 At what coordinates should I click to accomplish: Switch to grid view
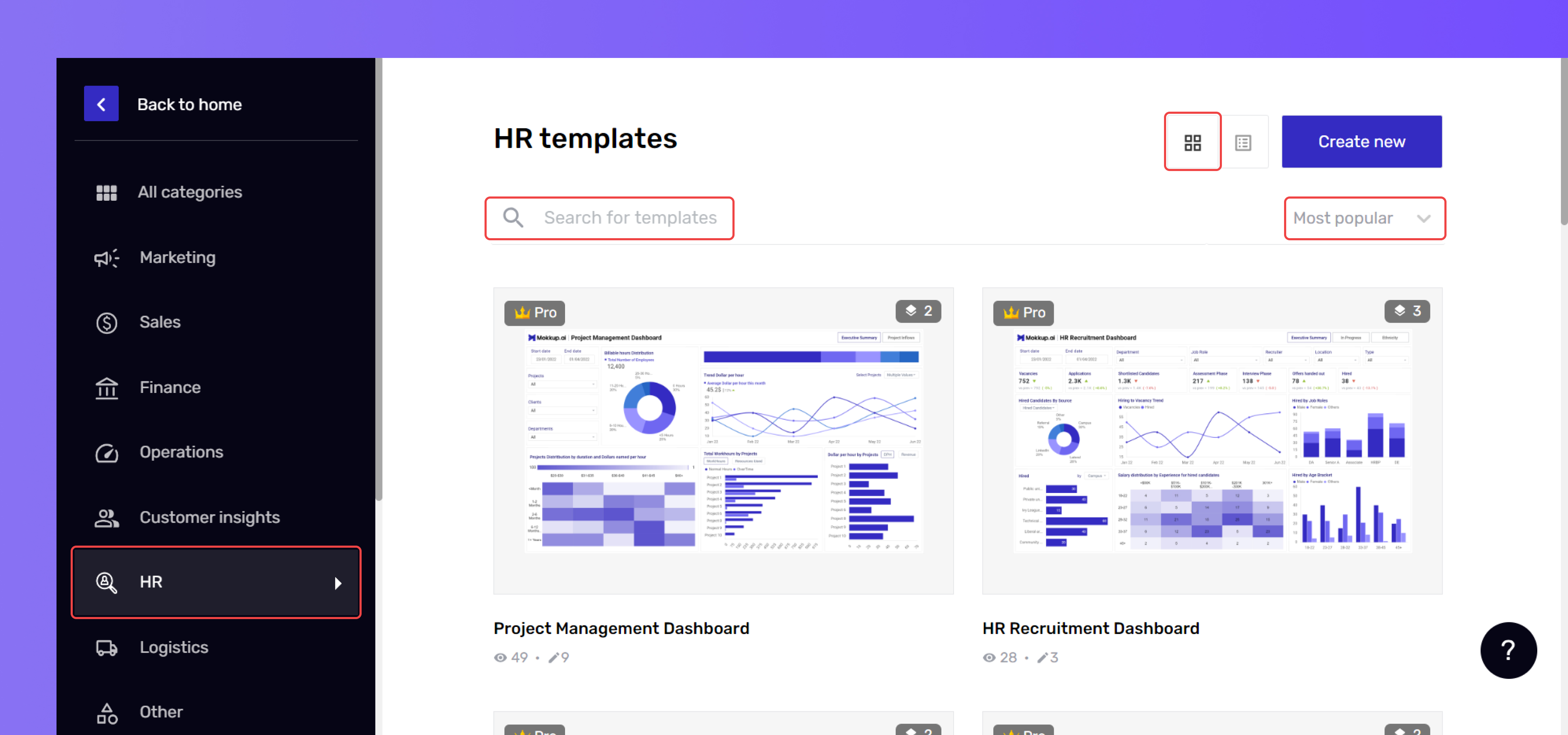(x=1193, y=142)
